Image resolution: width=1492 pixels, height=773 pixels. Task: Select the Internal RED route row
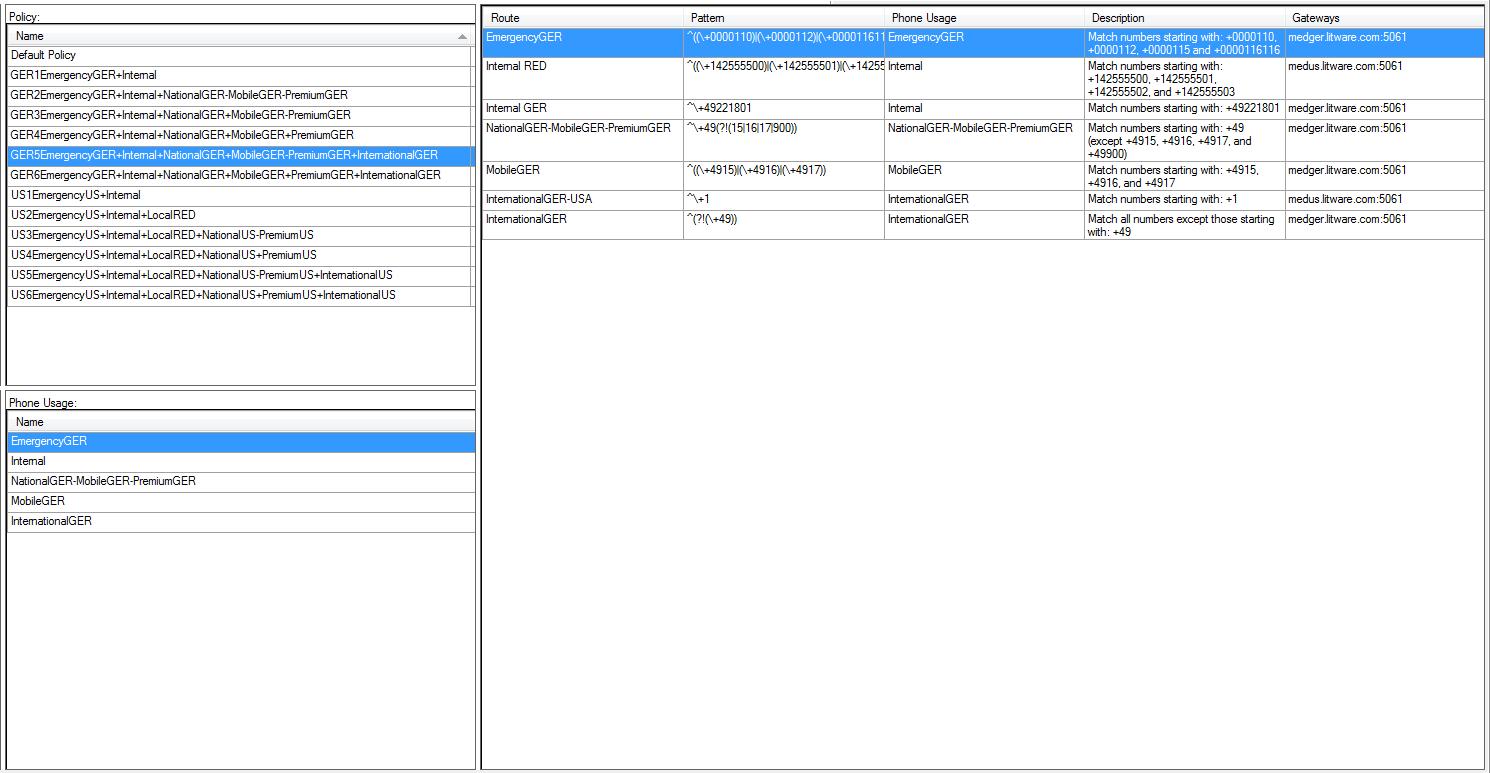[x=984, y=79]
